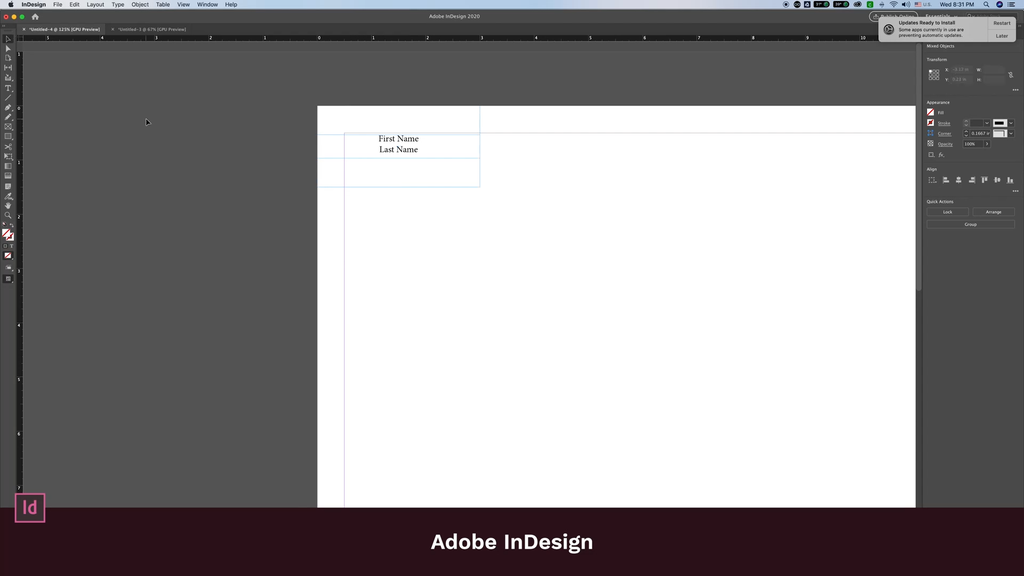Toggle the constrain proportions link in Transform
This screenshot has width=1024, height=576.
click(x=1011, y=74)
